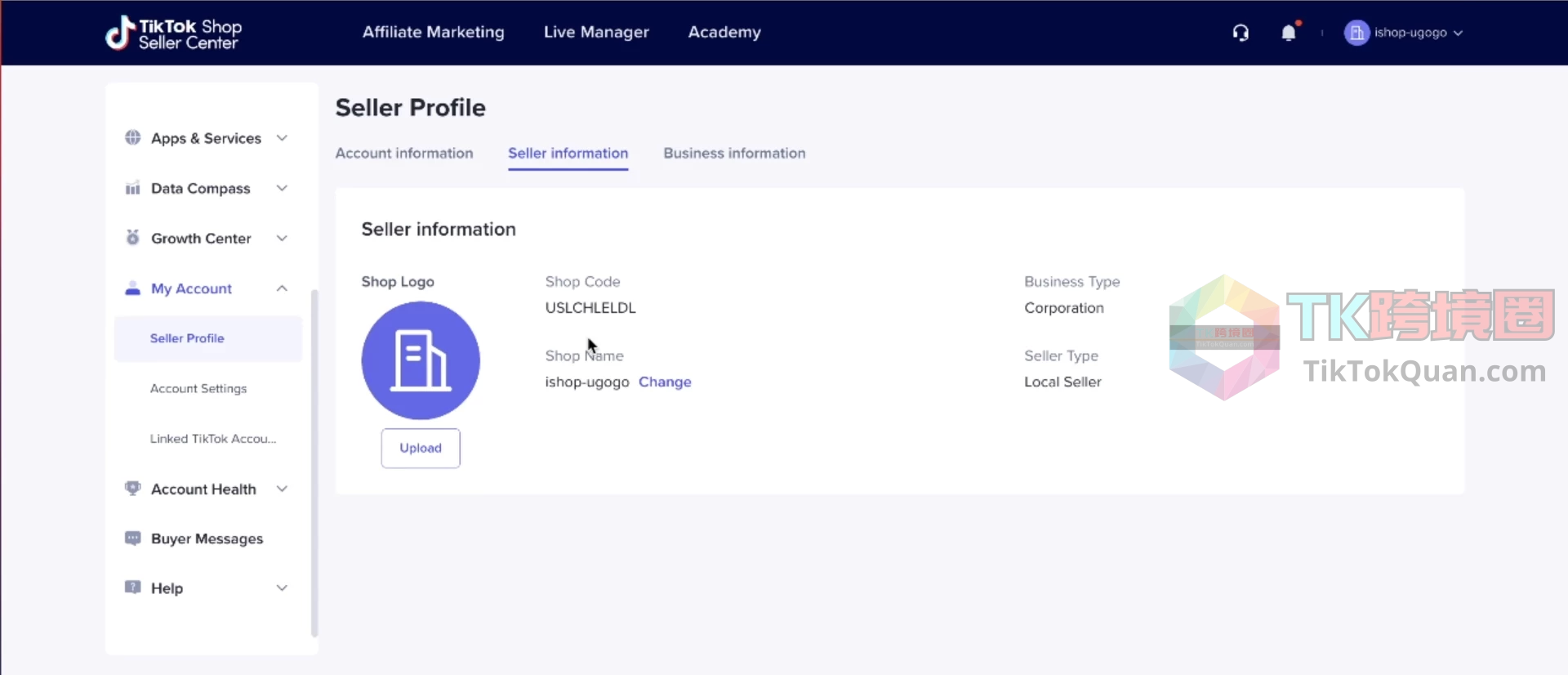Click the Business Type label

coord(1072,281)
